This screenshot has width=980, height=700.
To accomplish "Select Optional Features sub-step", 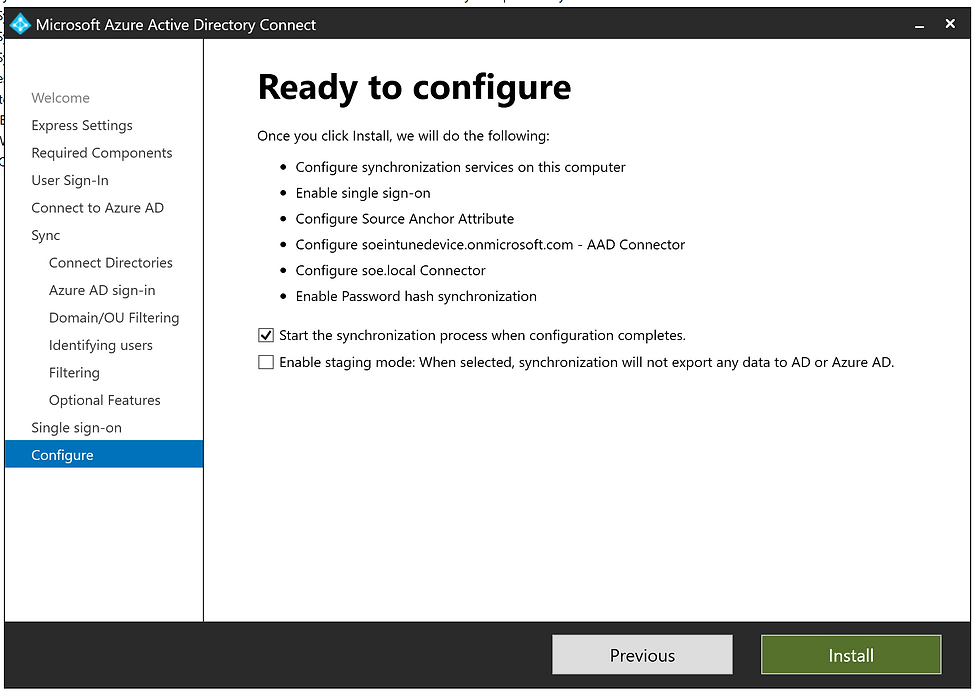I will (x=104, y=401).
